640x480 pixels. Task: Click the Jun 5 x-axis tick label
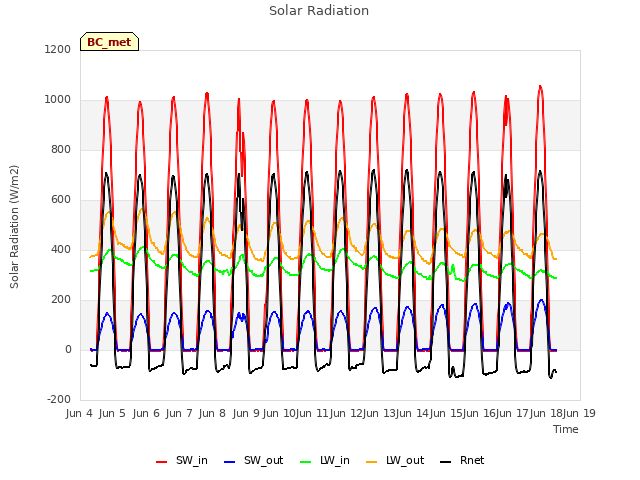tap(112, 413)
